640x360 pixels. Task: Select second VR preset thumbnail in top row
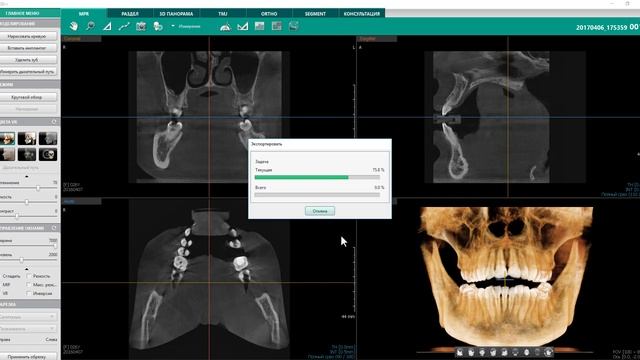click(27, 138)
